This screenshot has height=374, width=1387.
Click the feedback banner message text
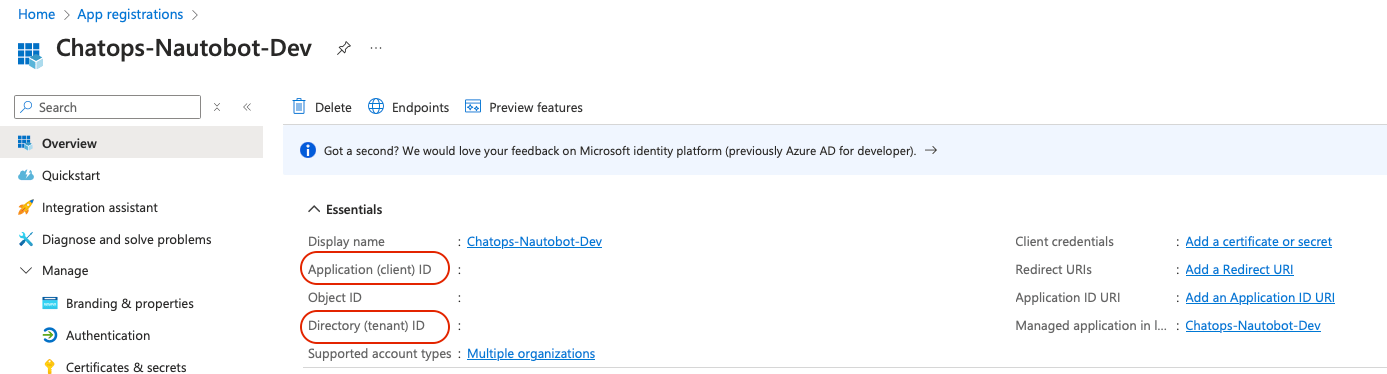[x=620, y=151]
